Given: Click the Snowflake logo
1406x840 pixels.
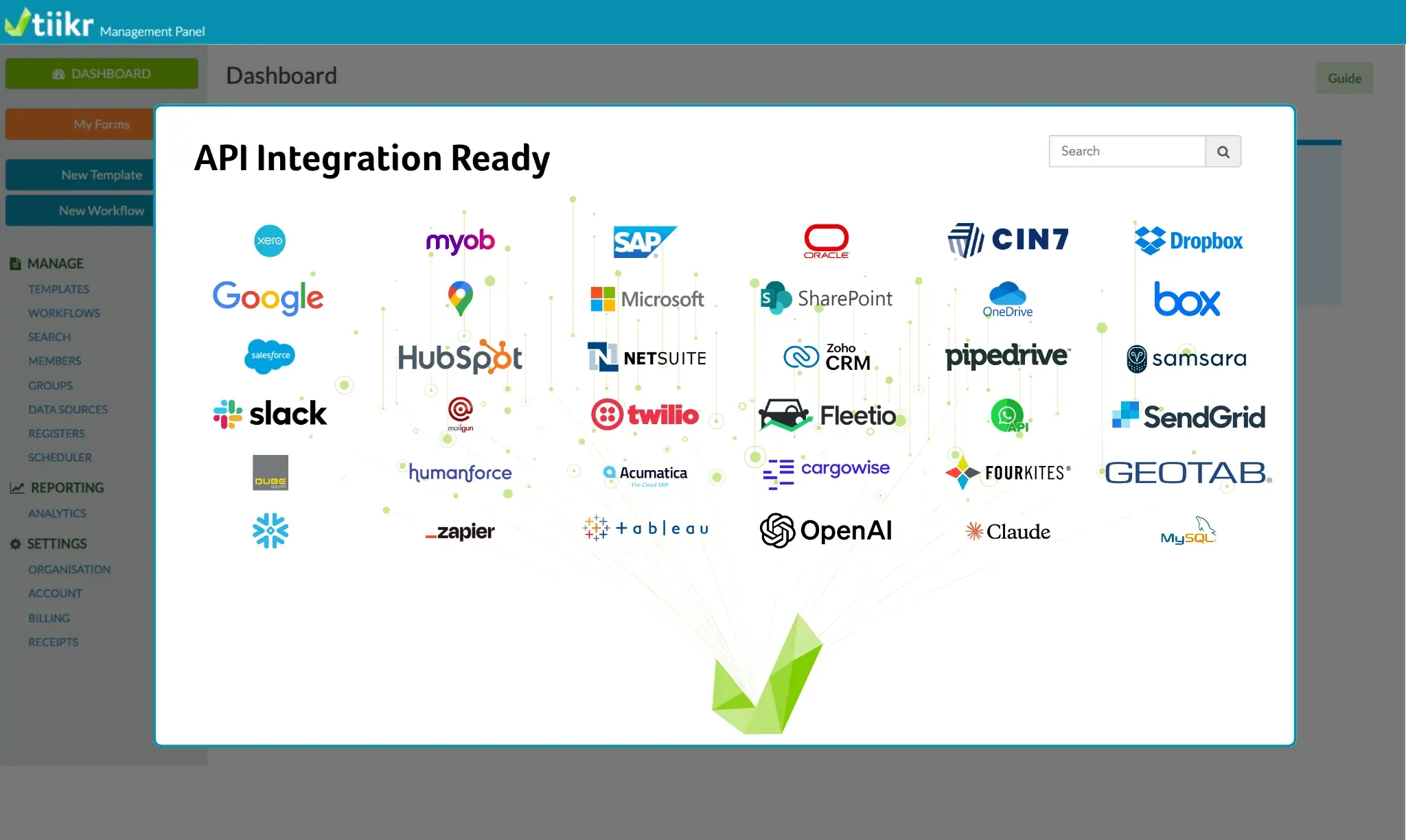Looking at the screenshot, I should click(x=270, y=530).
